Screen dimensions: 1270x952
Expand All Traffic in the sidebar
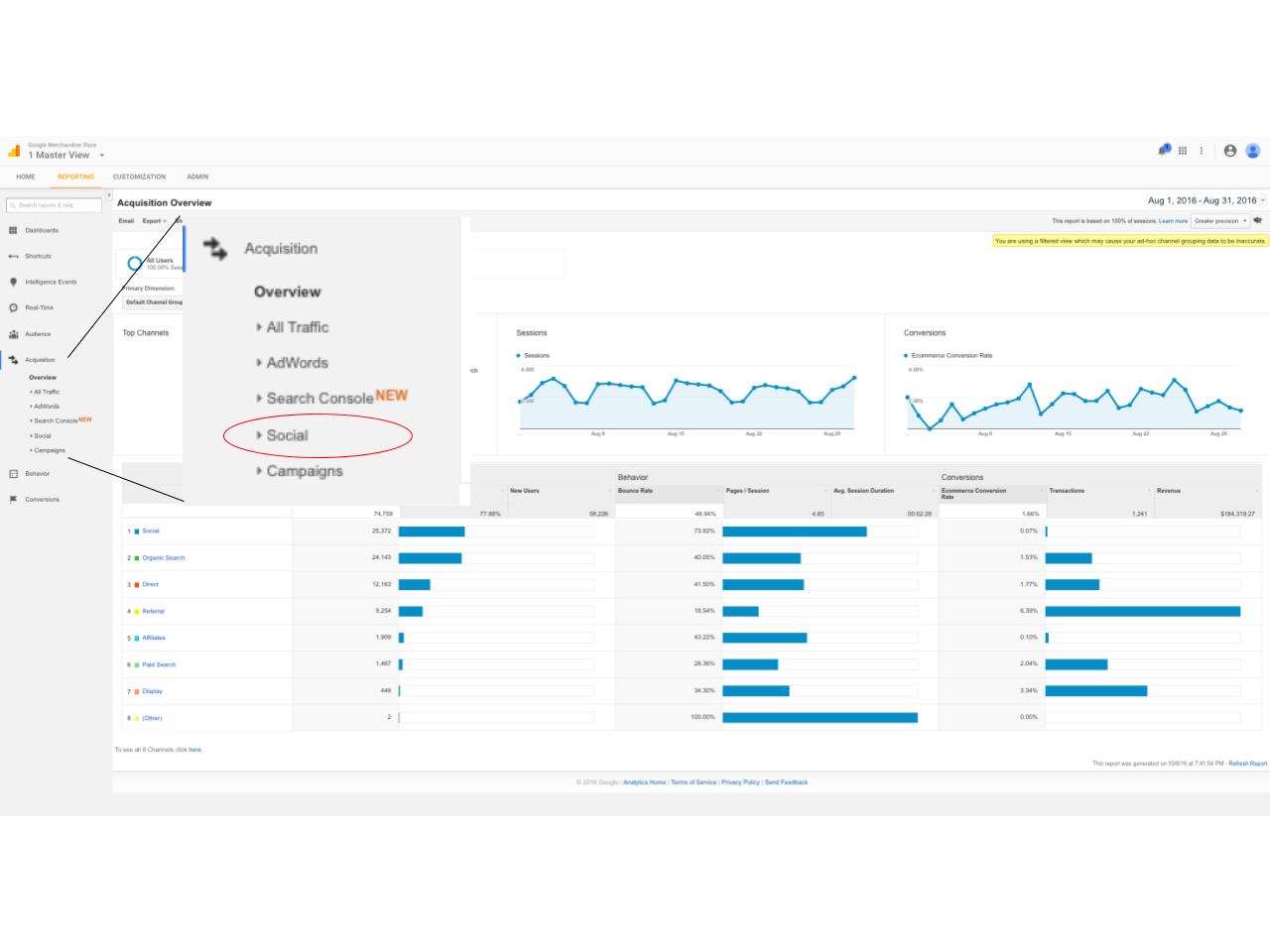click(46, 392)
